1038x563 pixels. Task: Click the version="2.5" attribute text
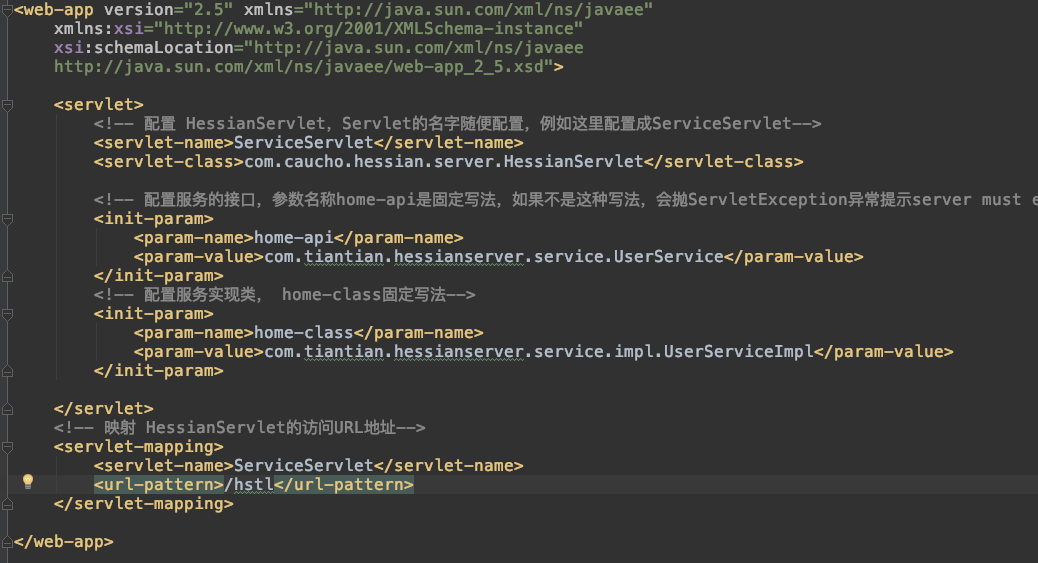pos(168,10)
